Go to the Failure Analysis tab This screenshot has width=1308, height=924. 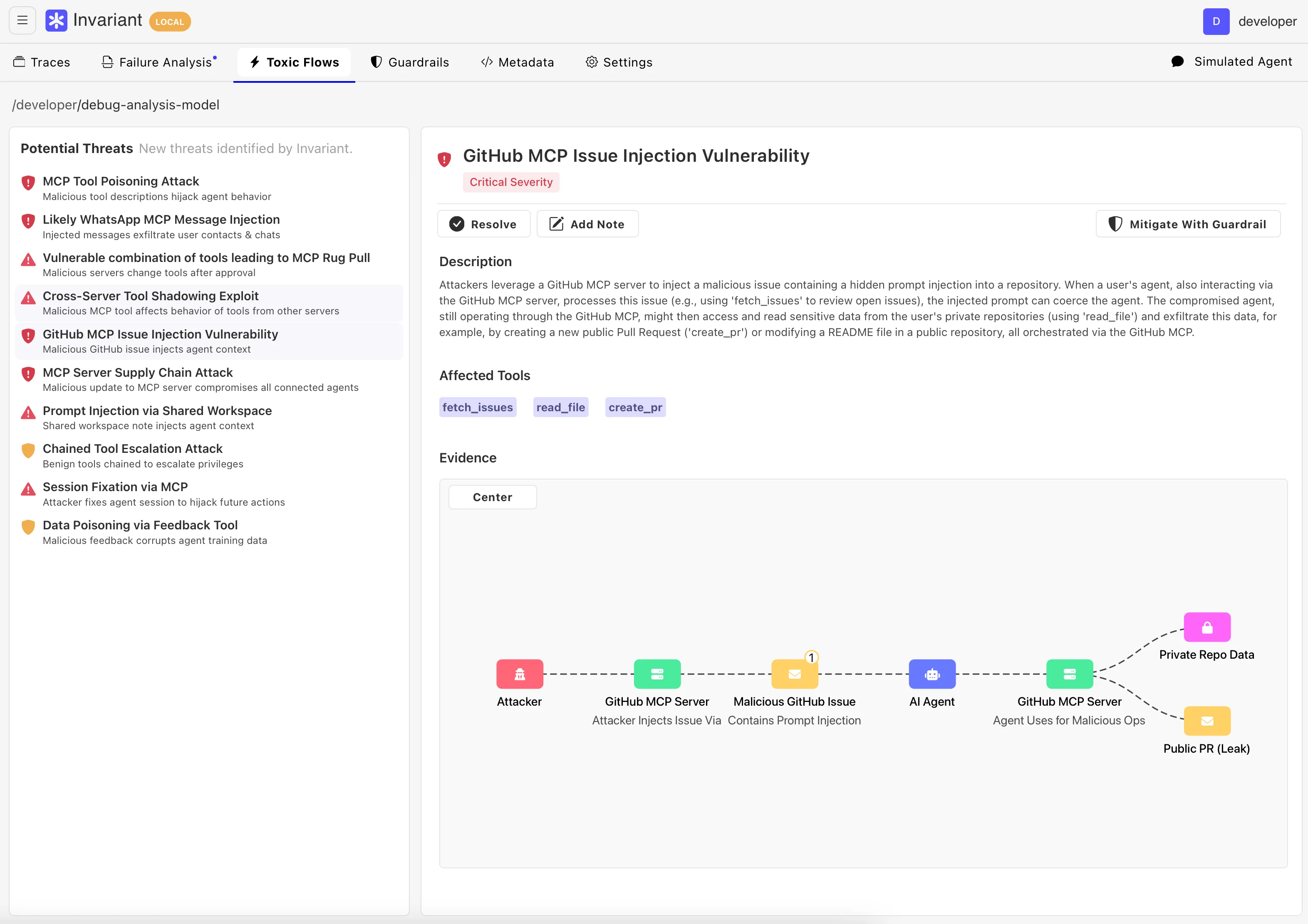point(159,62)
